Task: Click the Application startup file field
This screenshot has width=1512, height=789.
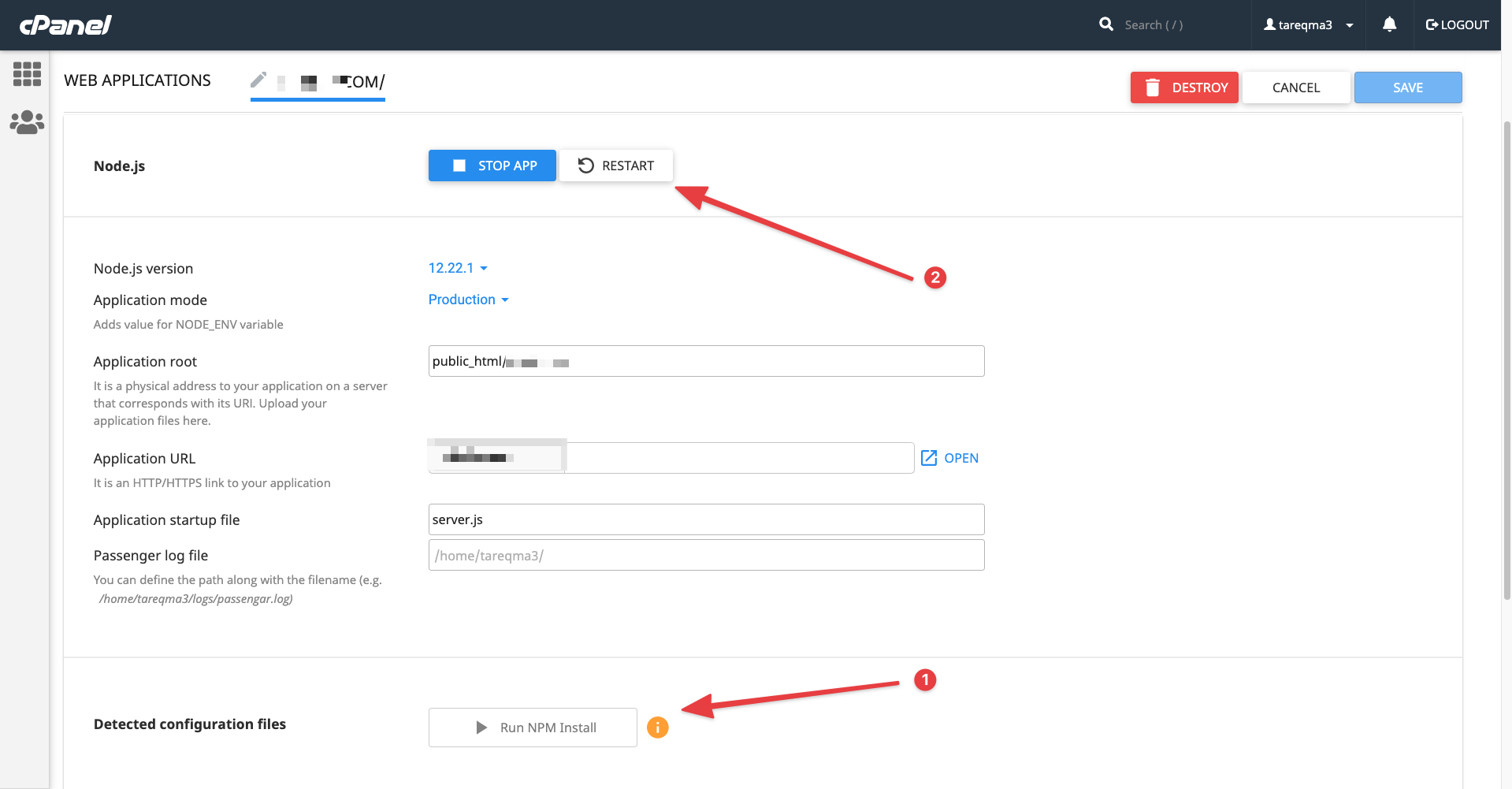Action: 707,519
